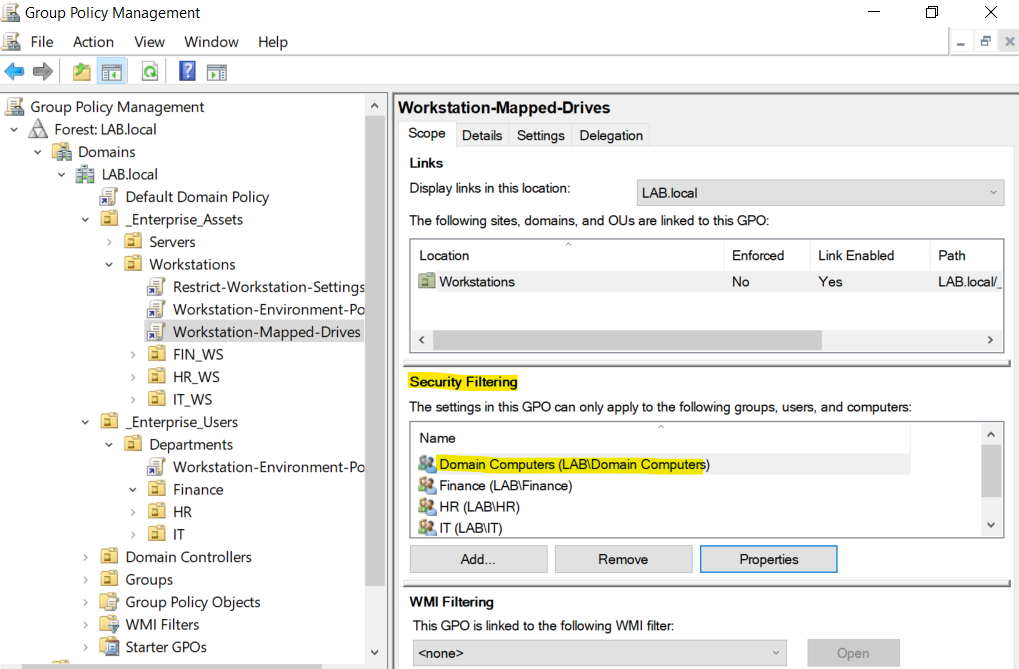
Task: Click the Name column header
Action: [660, 438]
